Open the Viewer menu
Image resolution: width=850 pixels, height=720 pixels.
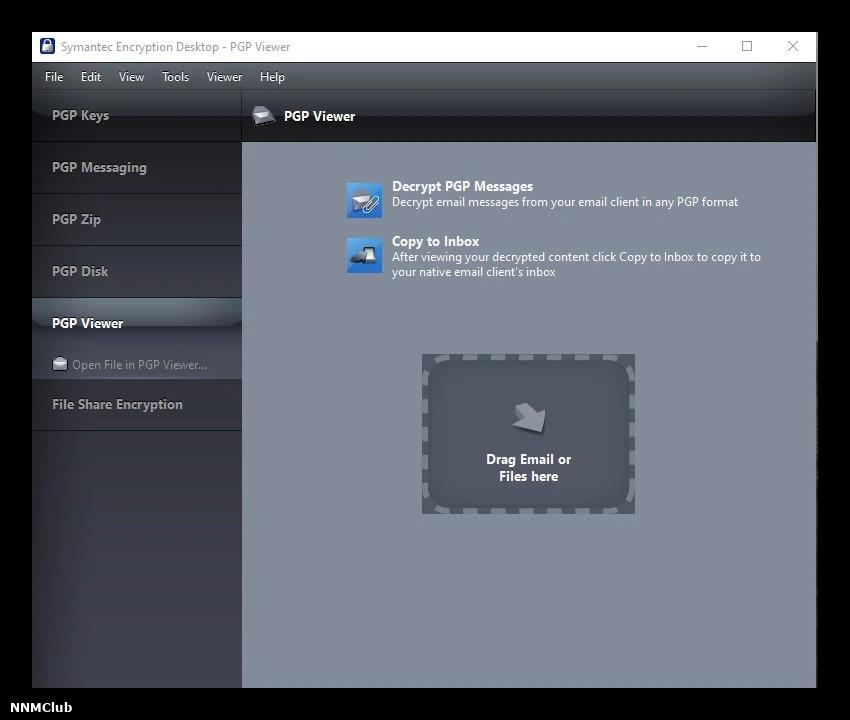point(224,77)
